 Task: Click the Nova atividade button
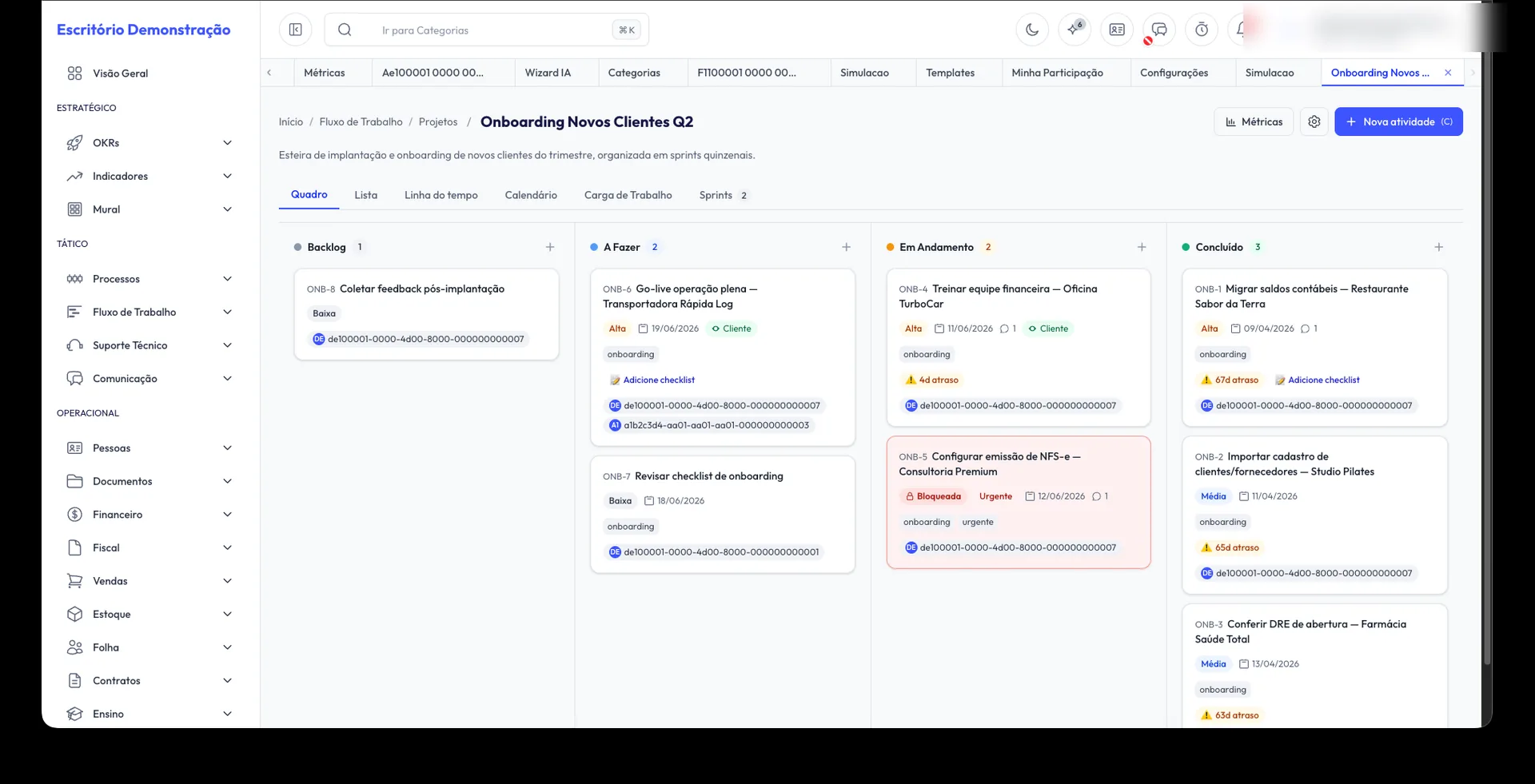(1398, 122)
